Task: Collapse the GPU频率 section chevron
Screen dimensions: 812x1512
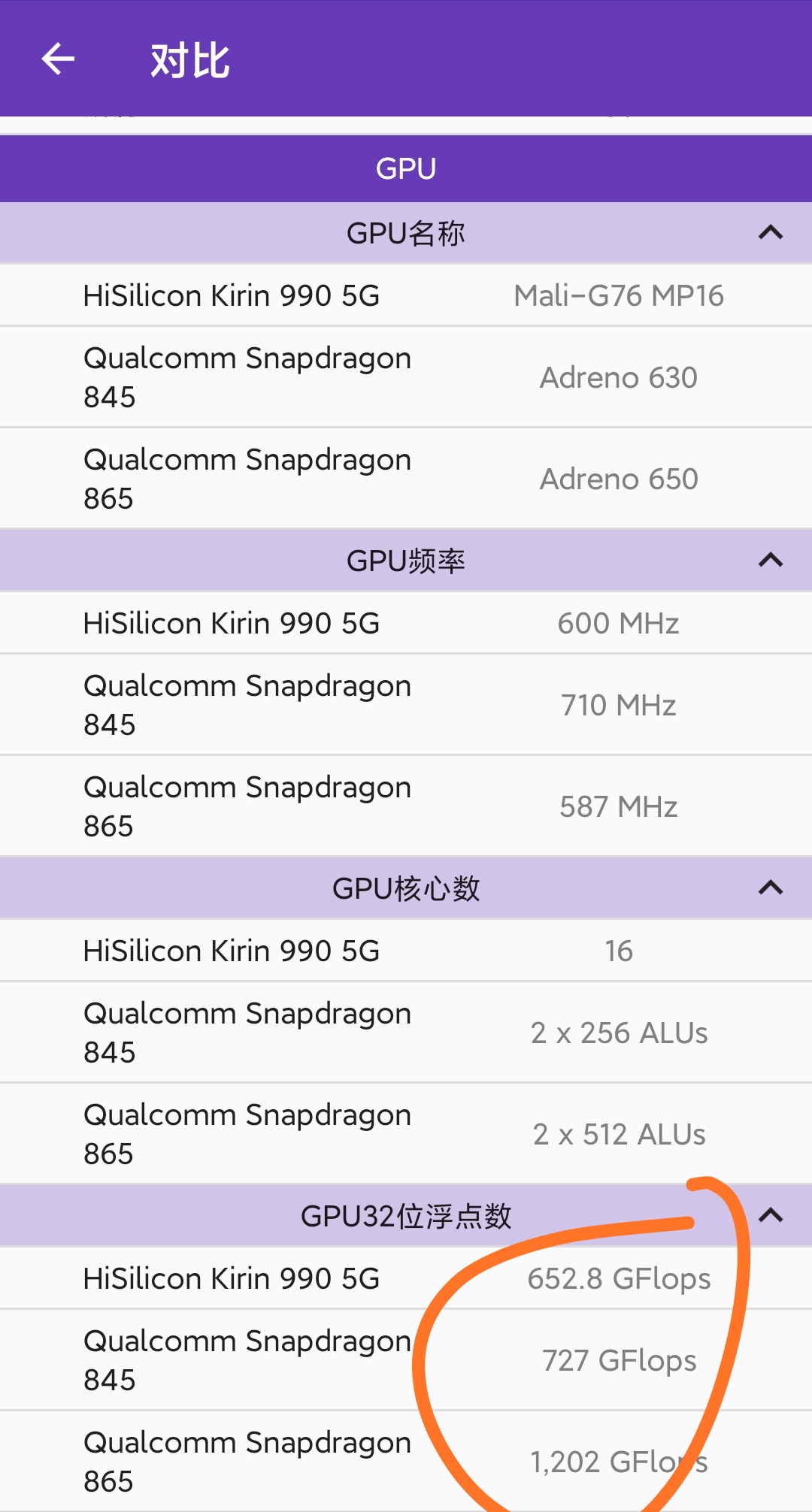Action: point(771,561)
